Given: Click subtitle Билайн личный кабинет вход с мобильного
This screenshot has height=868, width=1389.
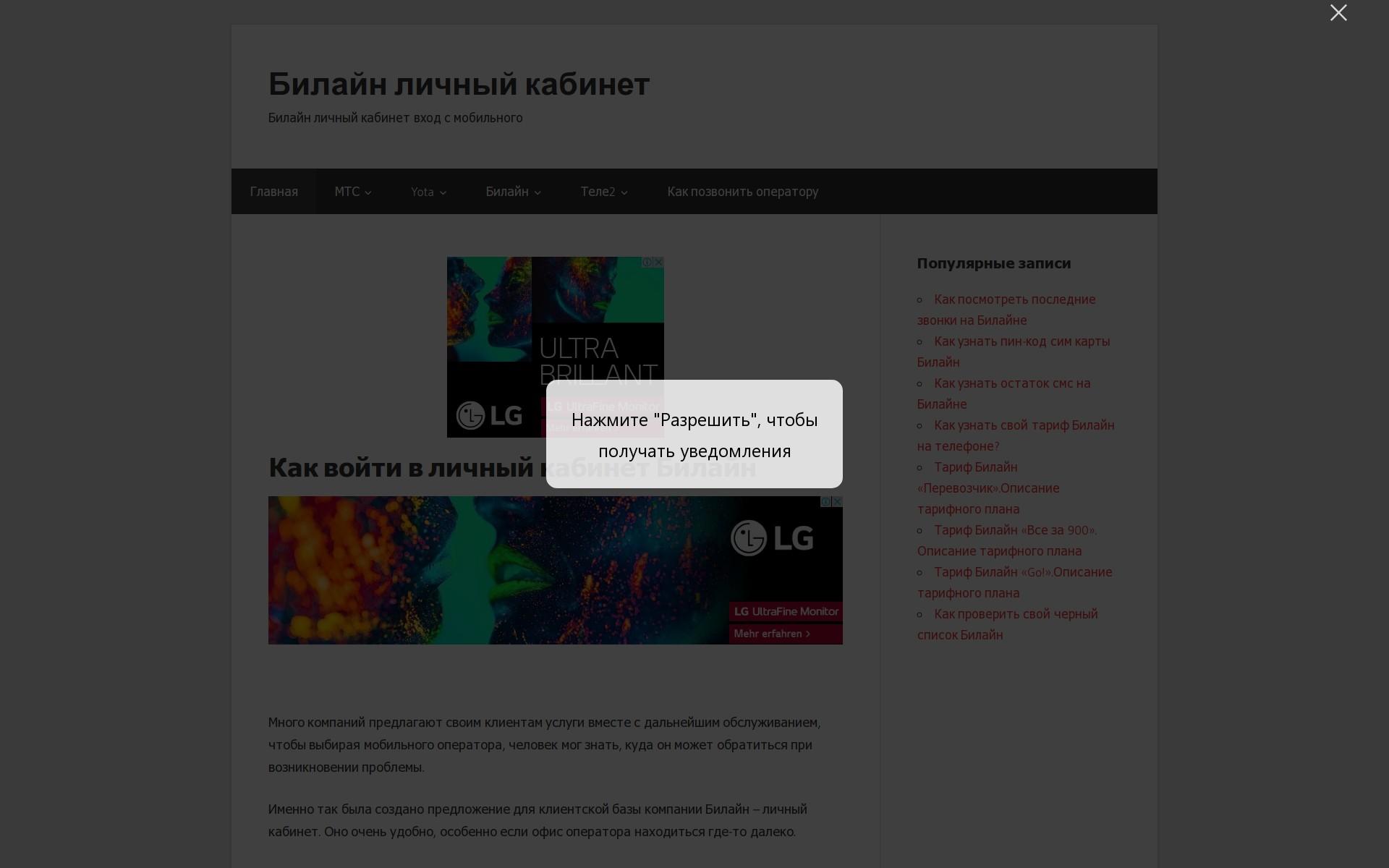Looking at the screenshot, I should coord(396,118).
